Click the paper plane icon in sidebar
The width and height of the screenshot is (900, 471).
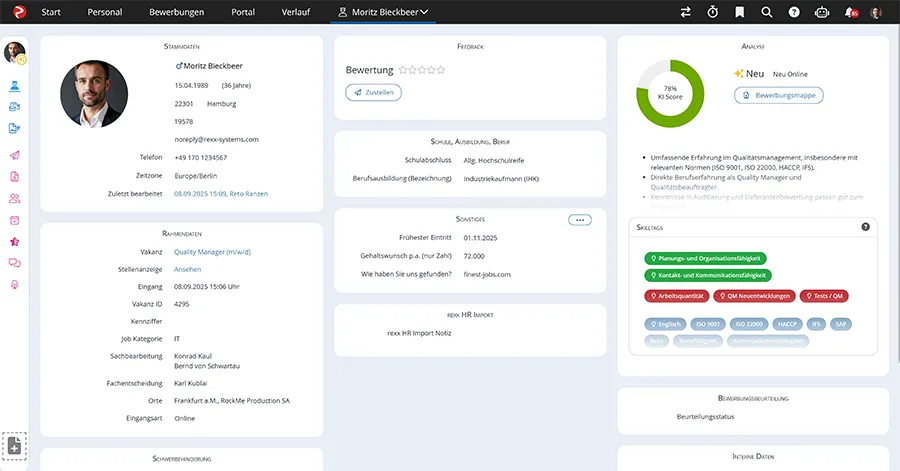tap(15, 155)
